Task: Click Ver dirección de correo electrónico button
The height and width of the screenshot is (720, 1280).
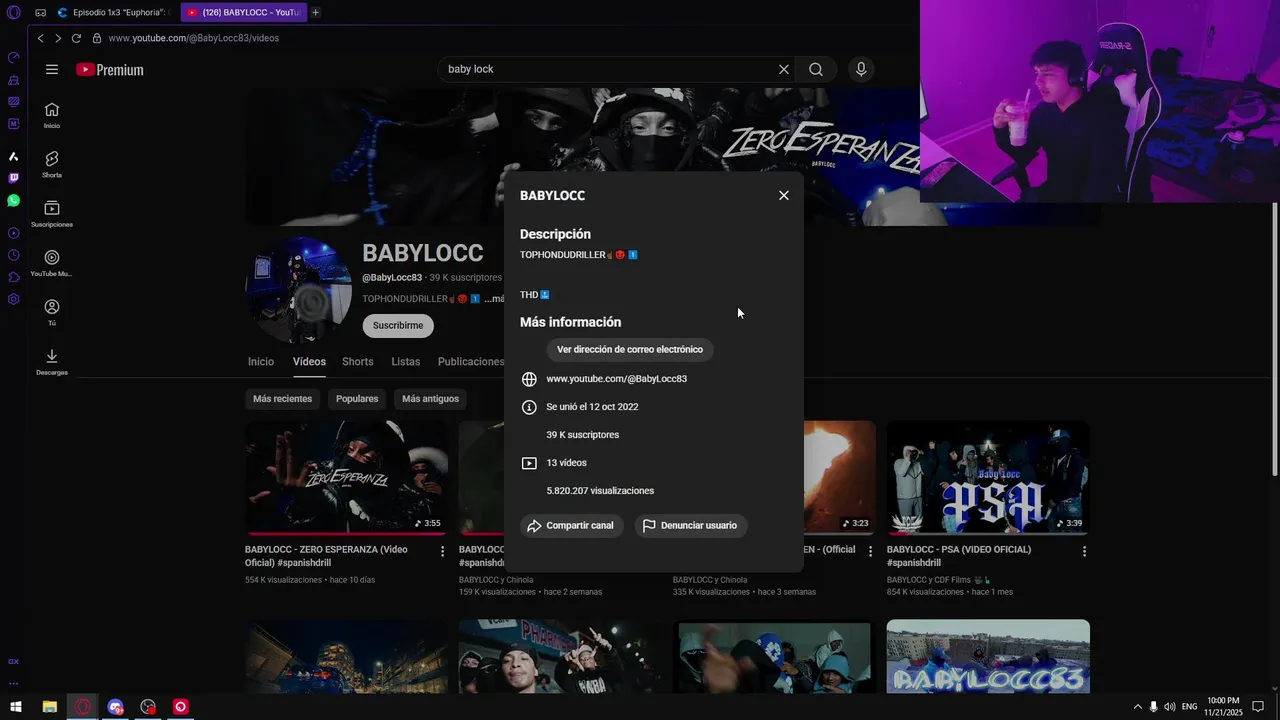Action: tap(630, 350)
